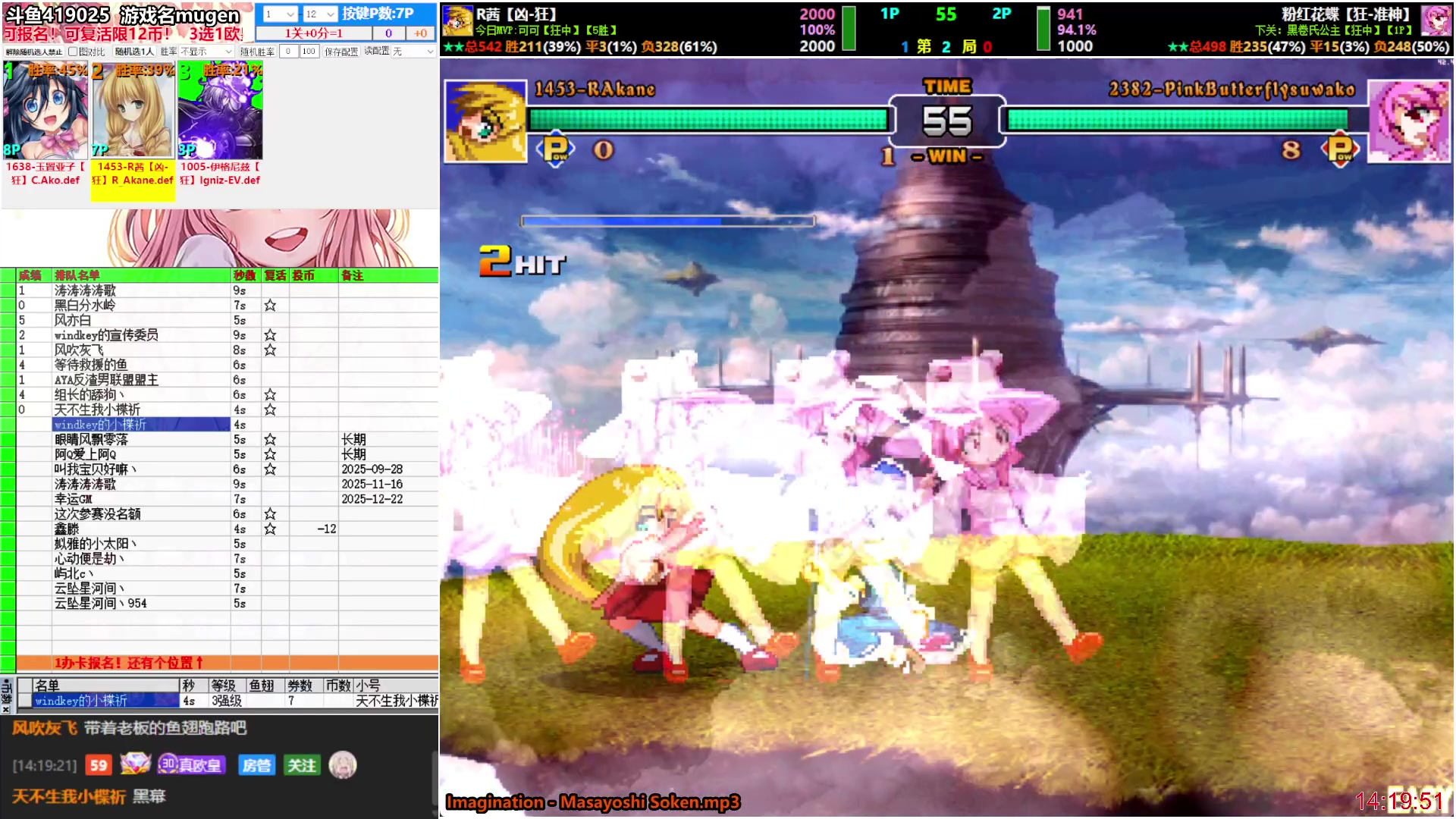Click the 复活 column header
The width and height of the screenshot is (1456, 819).
pos(275,275)
